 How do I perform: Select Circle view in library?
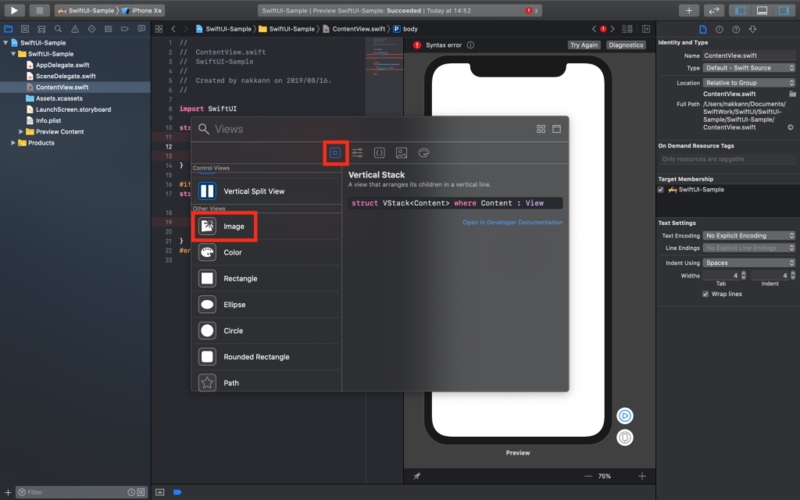[266, 331]
